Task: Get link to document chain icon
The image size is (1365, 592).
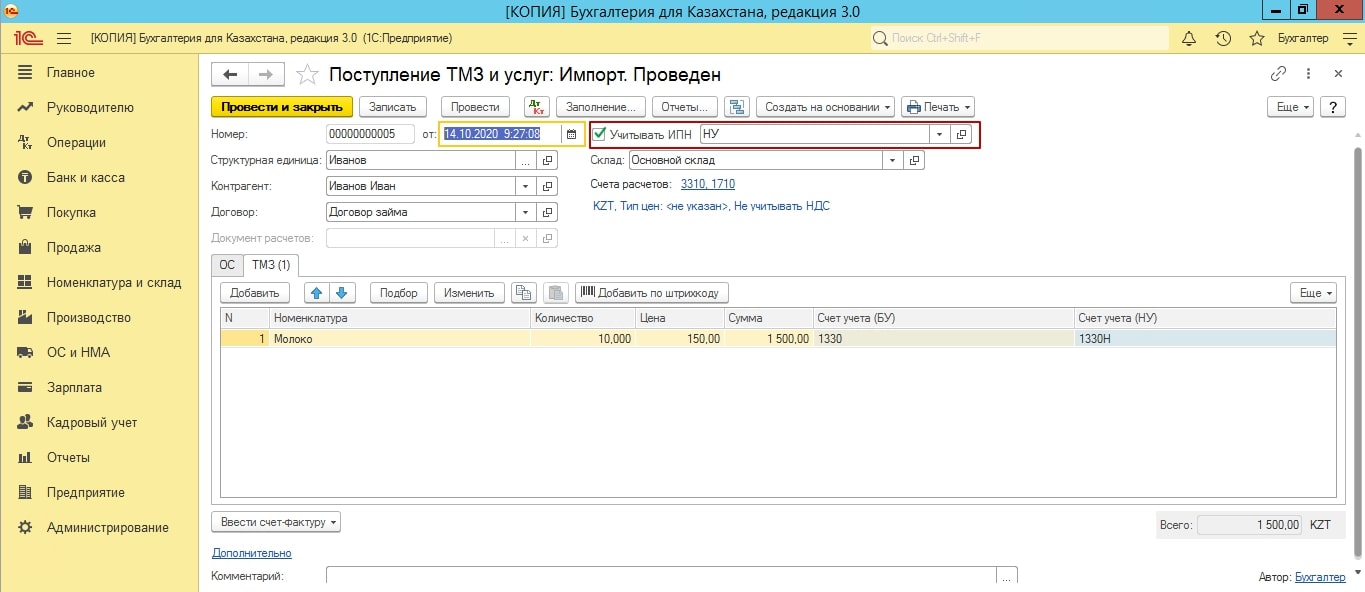Action: 1278,74
